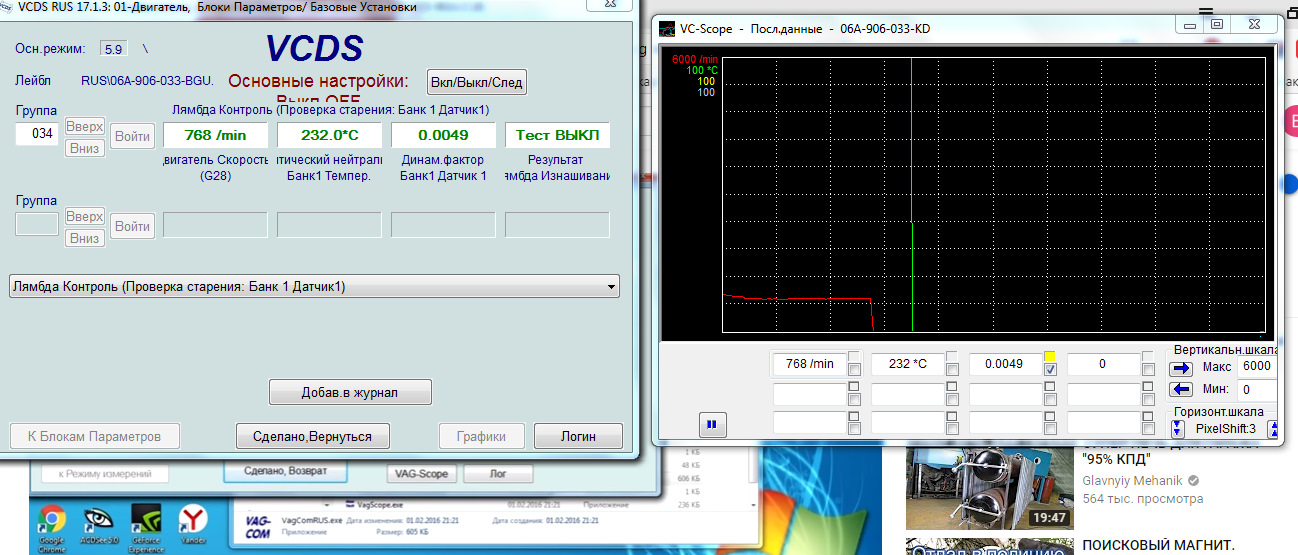
Task: Click the Сделано,Вернуться button
Action: (312, 436)
